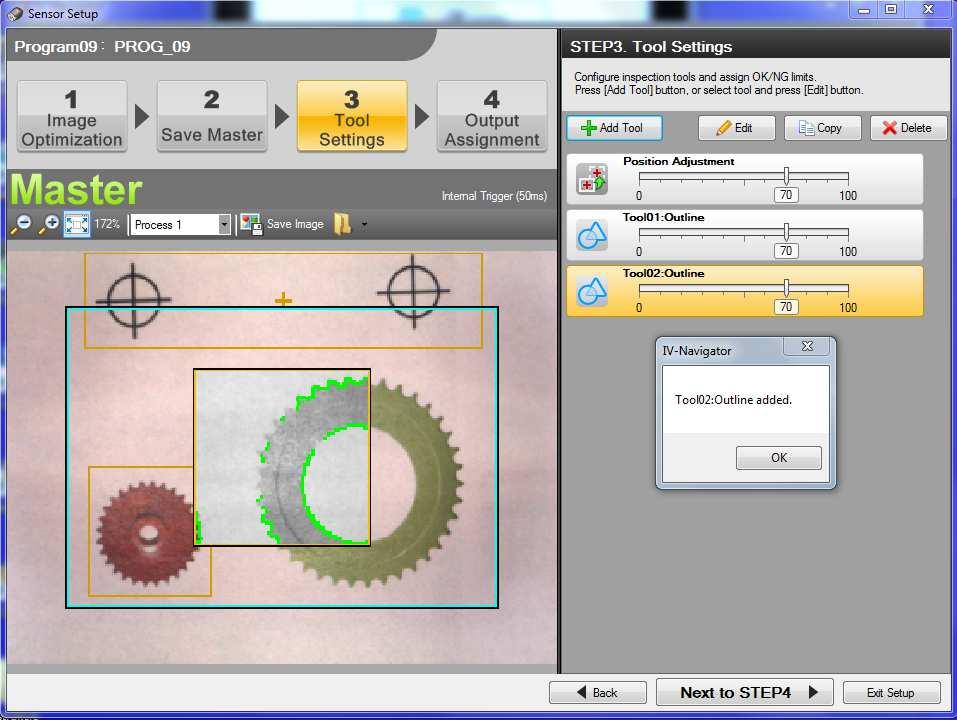Click the right crosshair target mark in image
Image resolution: width=957 pixels, height=720 pixels.
coord(414,292)
